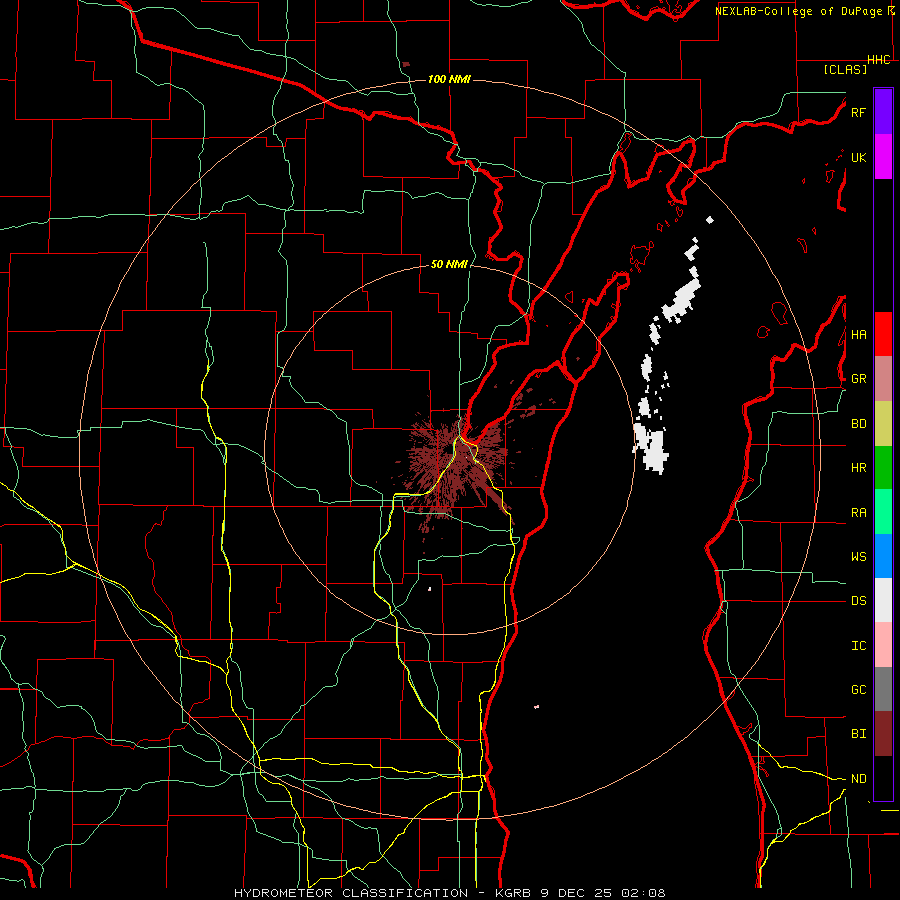Select the yellow BD legend swatch
The width and height of the screenshot is (900, 900).
pos(883,423)
